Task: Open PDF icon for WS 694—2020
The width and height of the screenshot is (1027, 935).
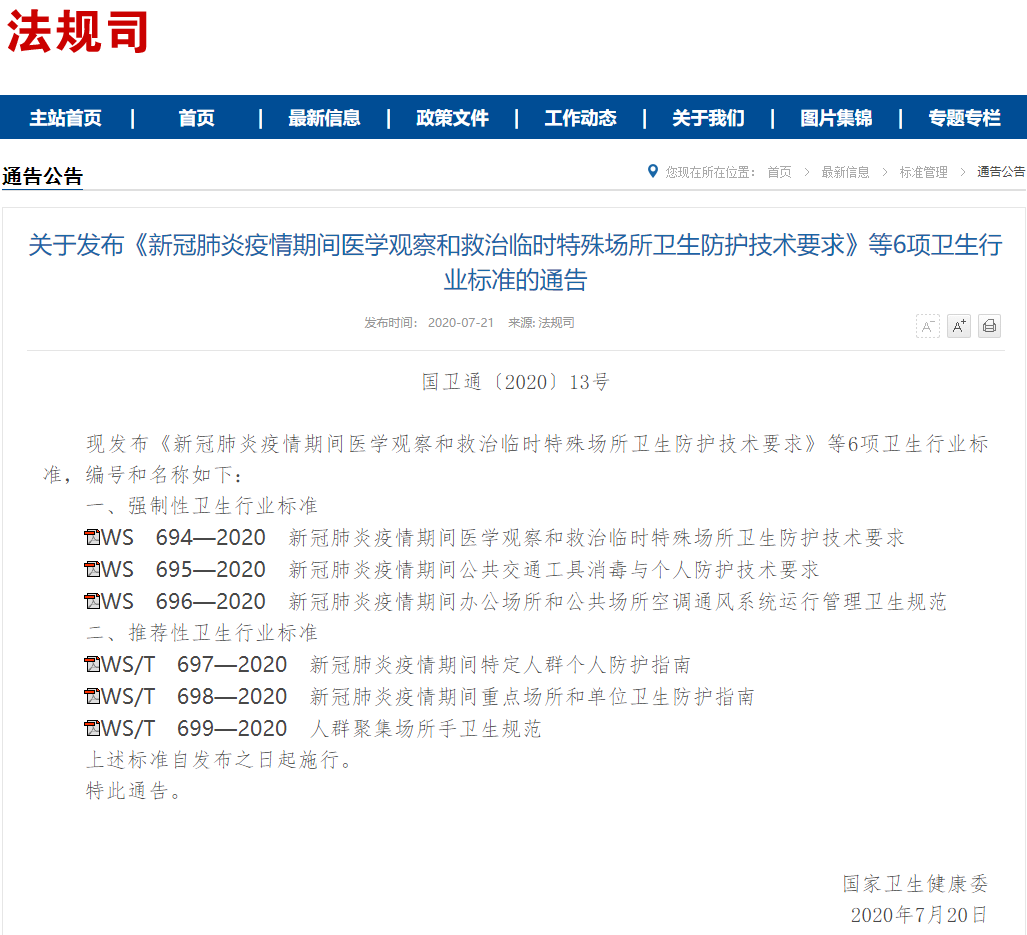Action: tap(92, 538)
